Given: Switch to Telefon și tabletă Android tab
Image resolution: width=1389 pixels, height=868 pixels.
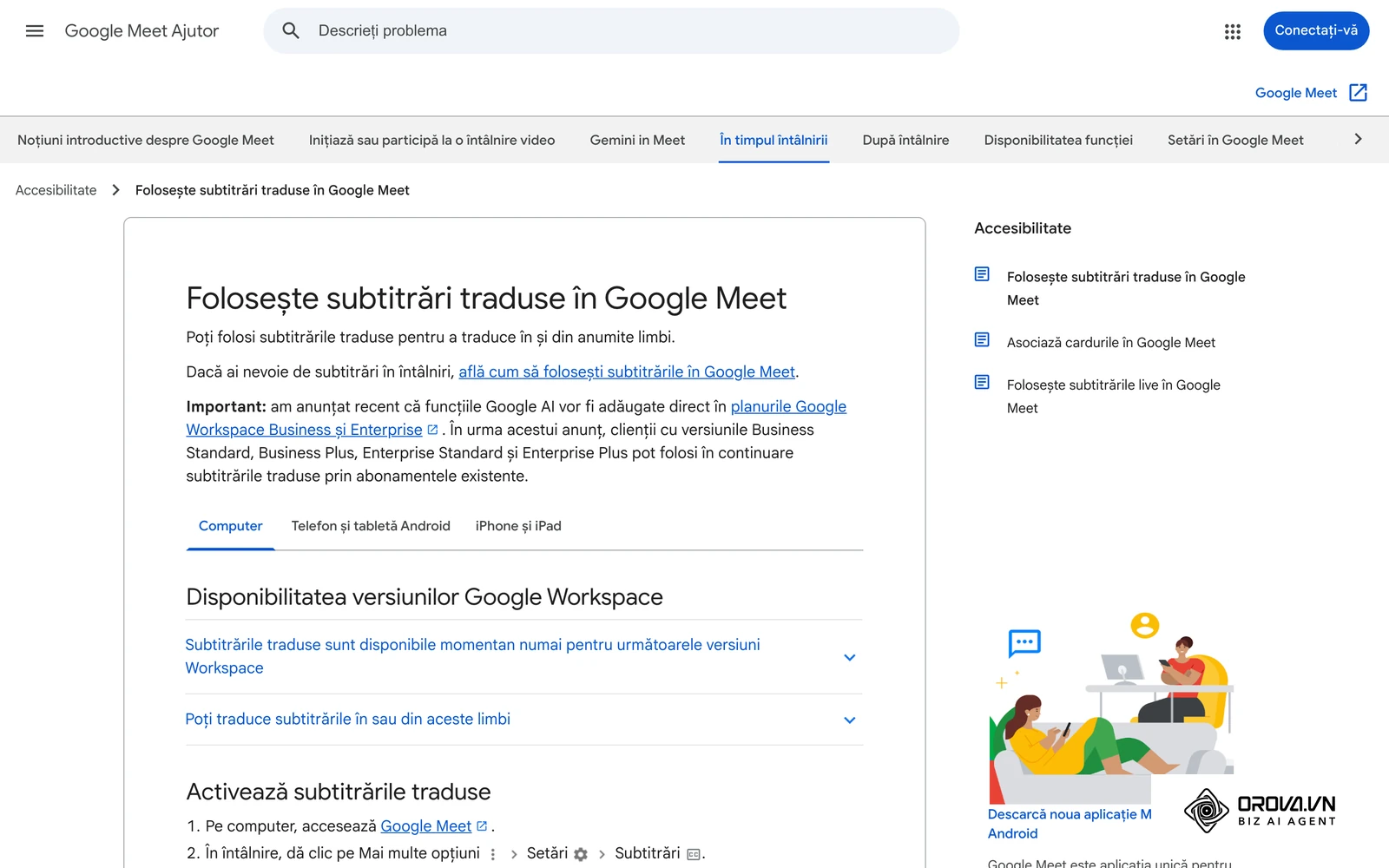Looking at the screenshot, I should click(371, 526).
